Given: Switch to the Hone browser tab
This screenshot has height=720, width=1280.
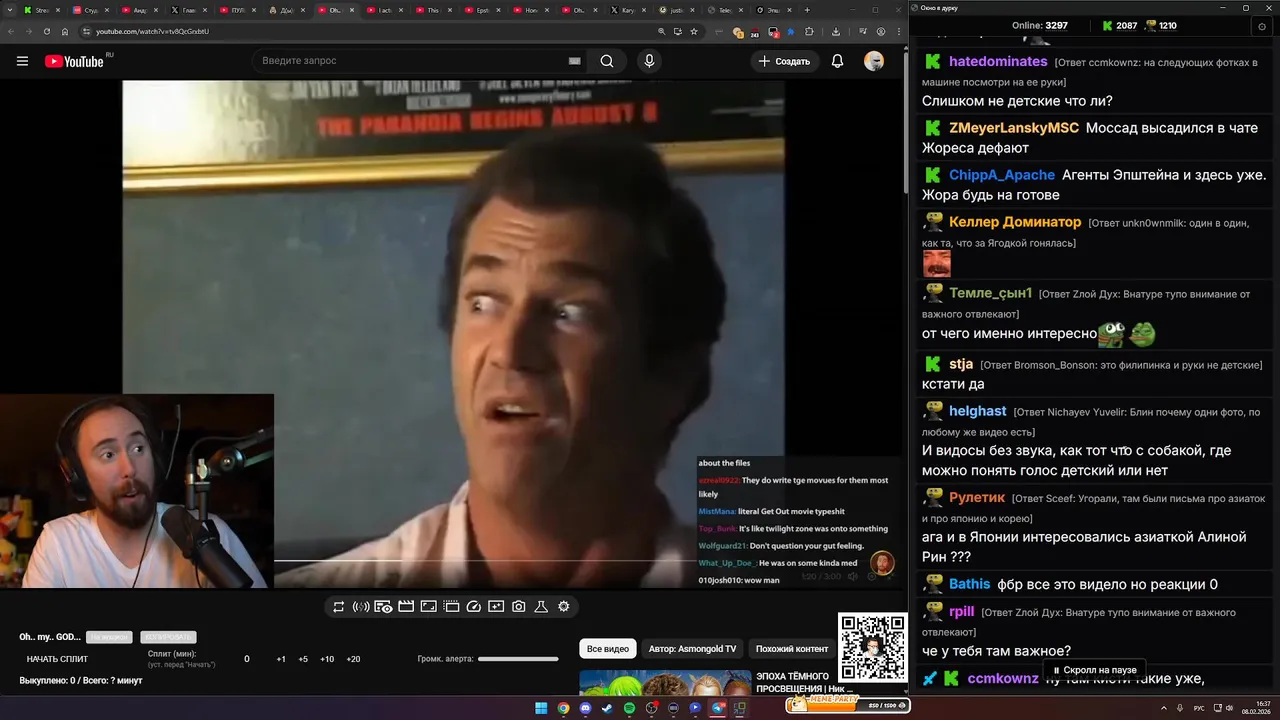Looking at the screenshot, I should point(530,10).
